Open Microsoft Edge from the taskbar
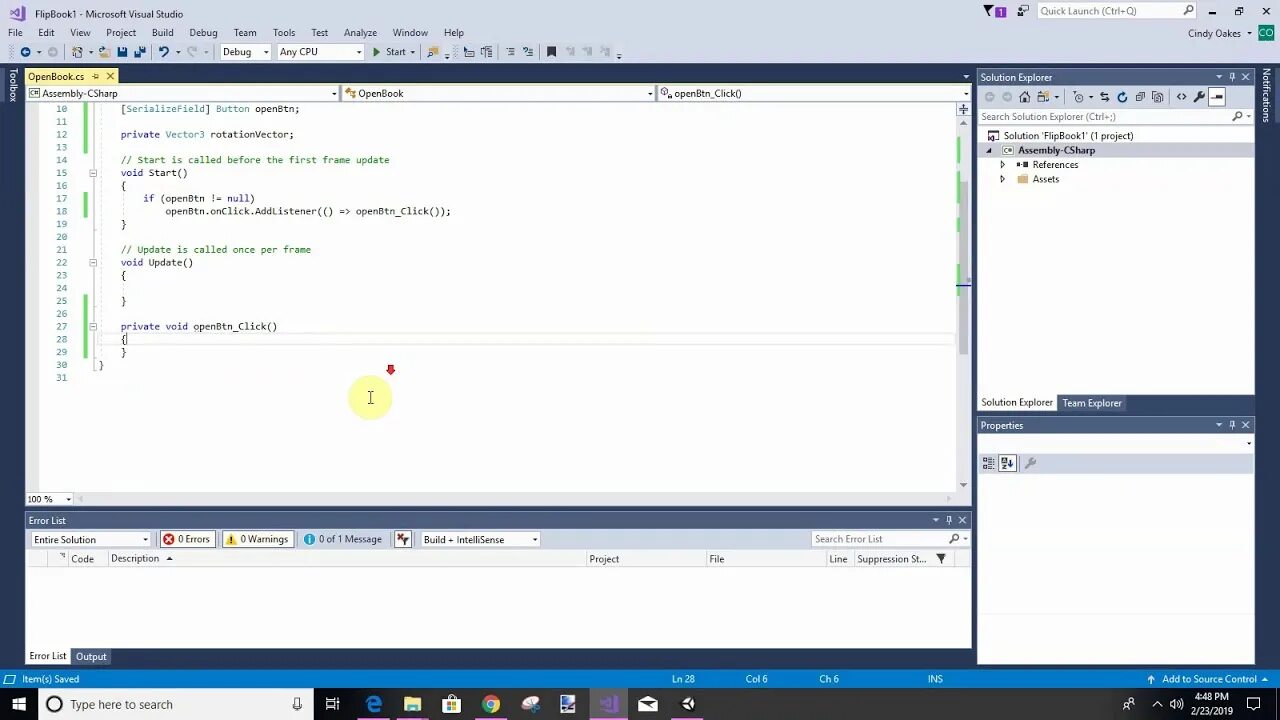 coord(373,704)
